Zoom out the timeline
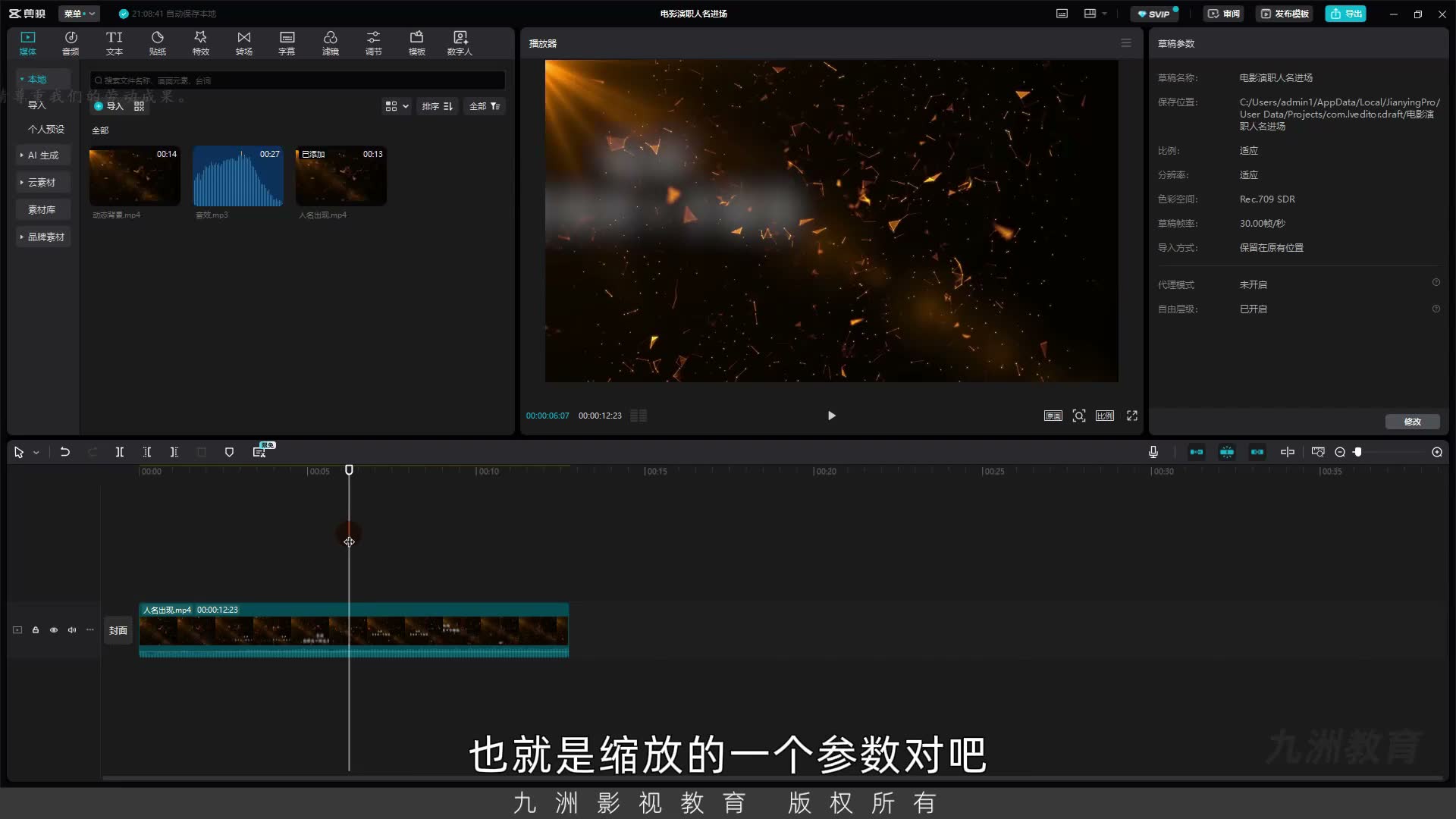Image resolution: width=1456 pixels, height=819 pixels. (1340, 452)
